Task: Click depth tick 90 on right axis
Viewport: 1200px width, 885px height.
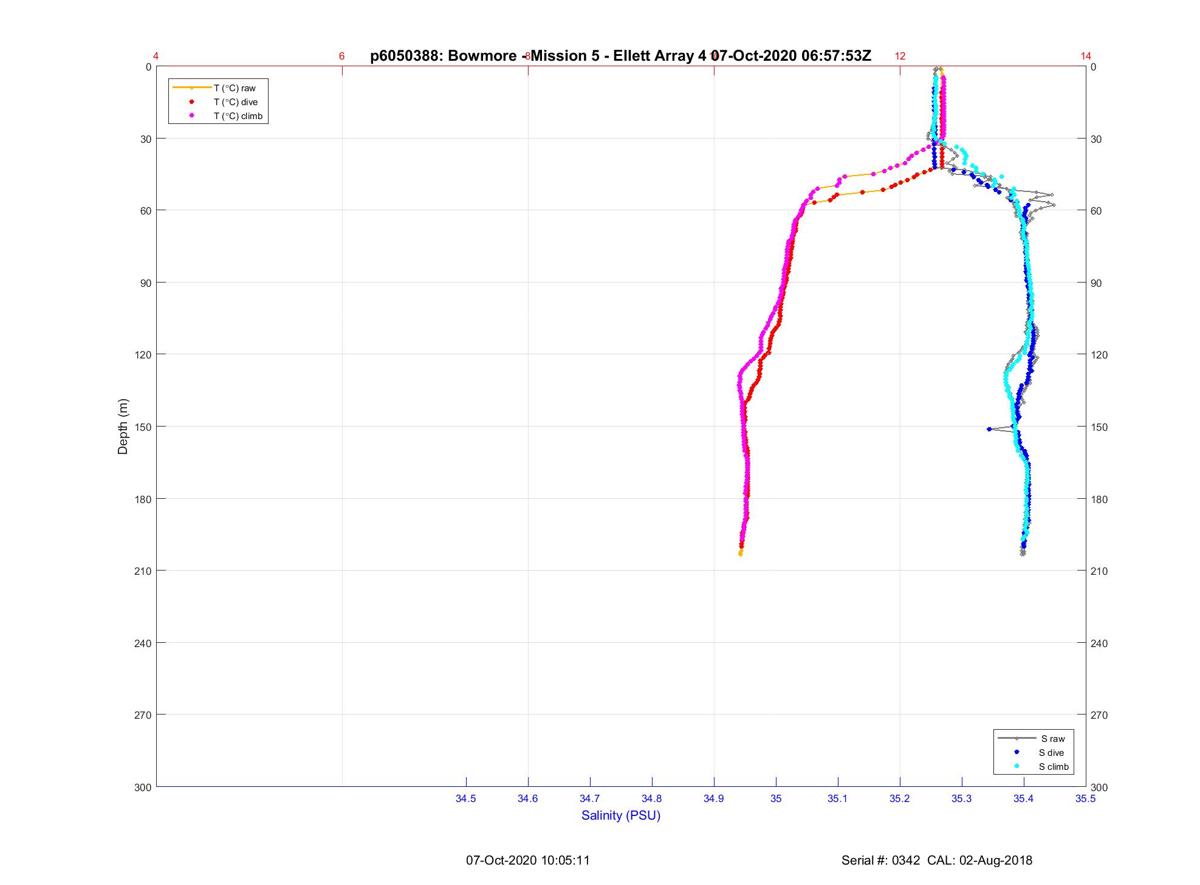Action: pyautogui.click(x=1097, y=283)
